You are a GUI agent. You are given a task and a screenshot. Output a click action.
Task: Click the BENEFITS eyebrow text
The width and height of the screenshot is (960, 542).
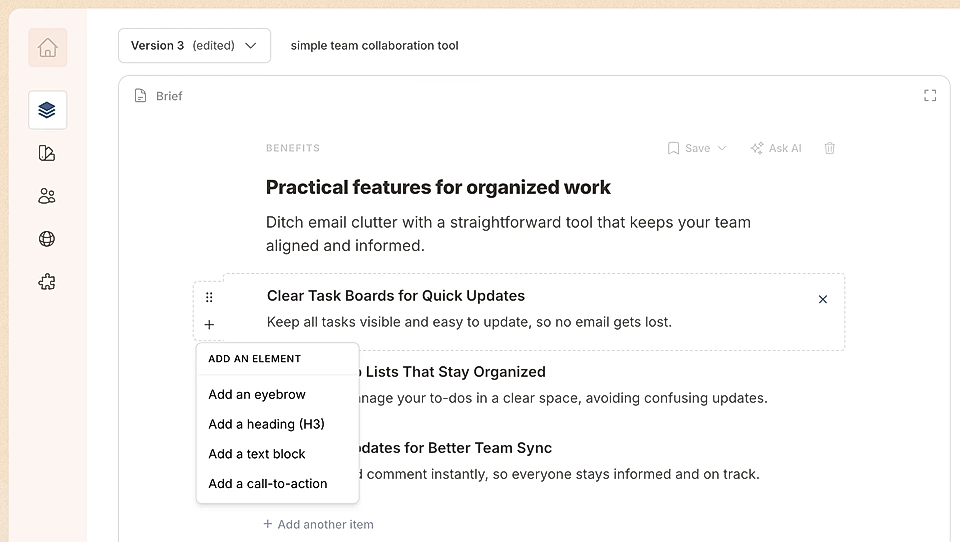pyautogui.click(x=293, y=148)
